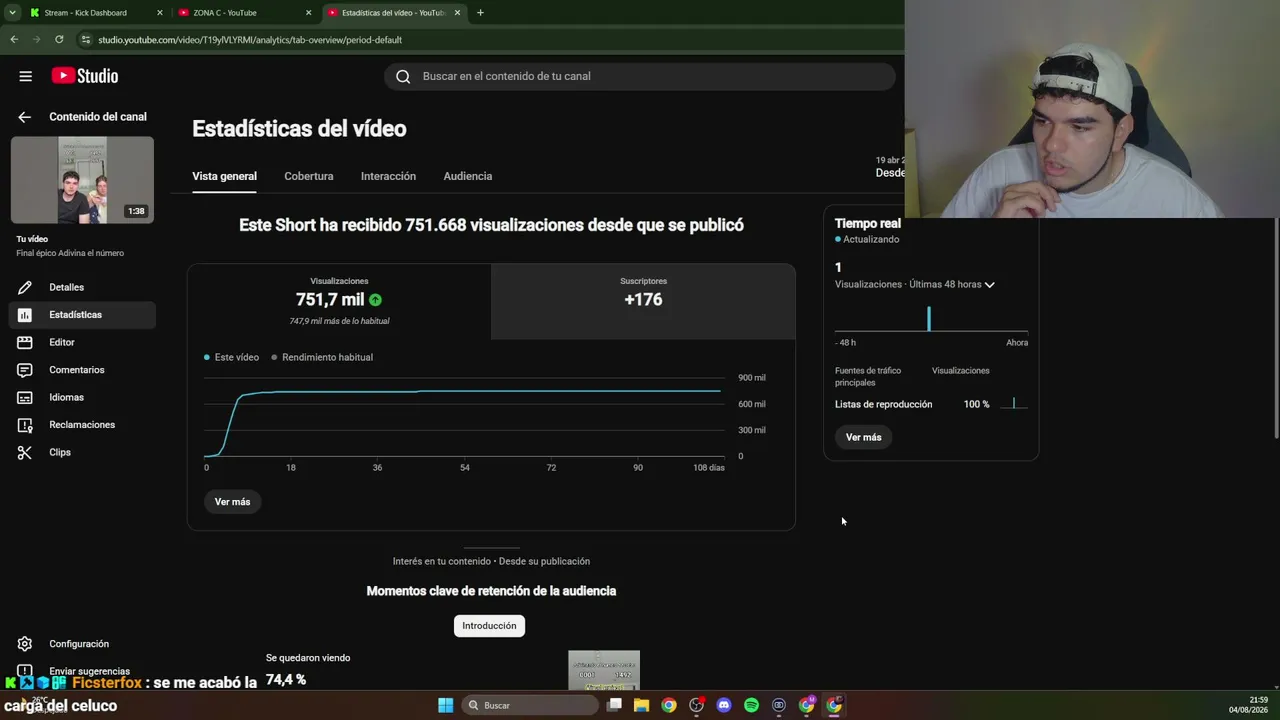The width and height of the screenshot is (1280, 720).
Task: Click the Comentarios icon in the sidebar
Action: tap(25, 370)
